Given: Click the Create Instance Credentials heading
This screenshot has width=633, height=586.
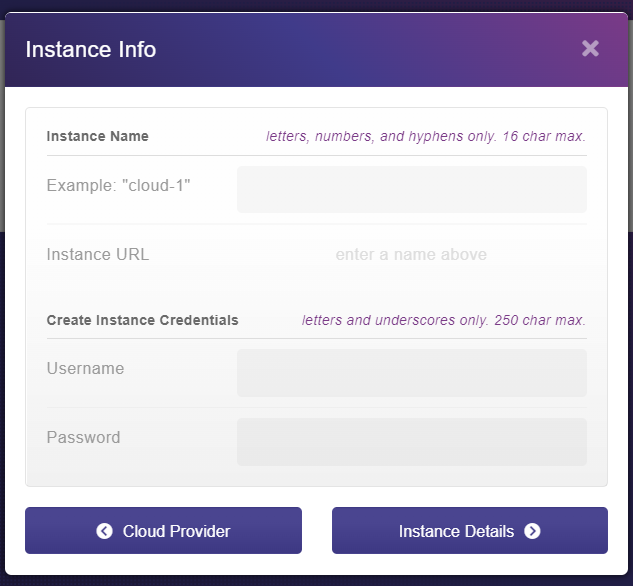Looking at the screenshot, I should click(x=142, y=321).
